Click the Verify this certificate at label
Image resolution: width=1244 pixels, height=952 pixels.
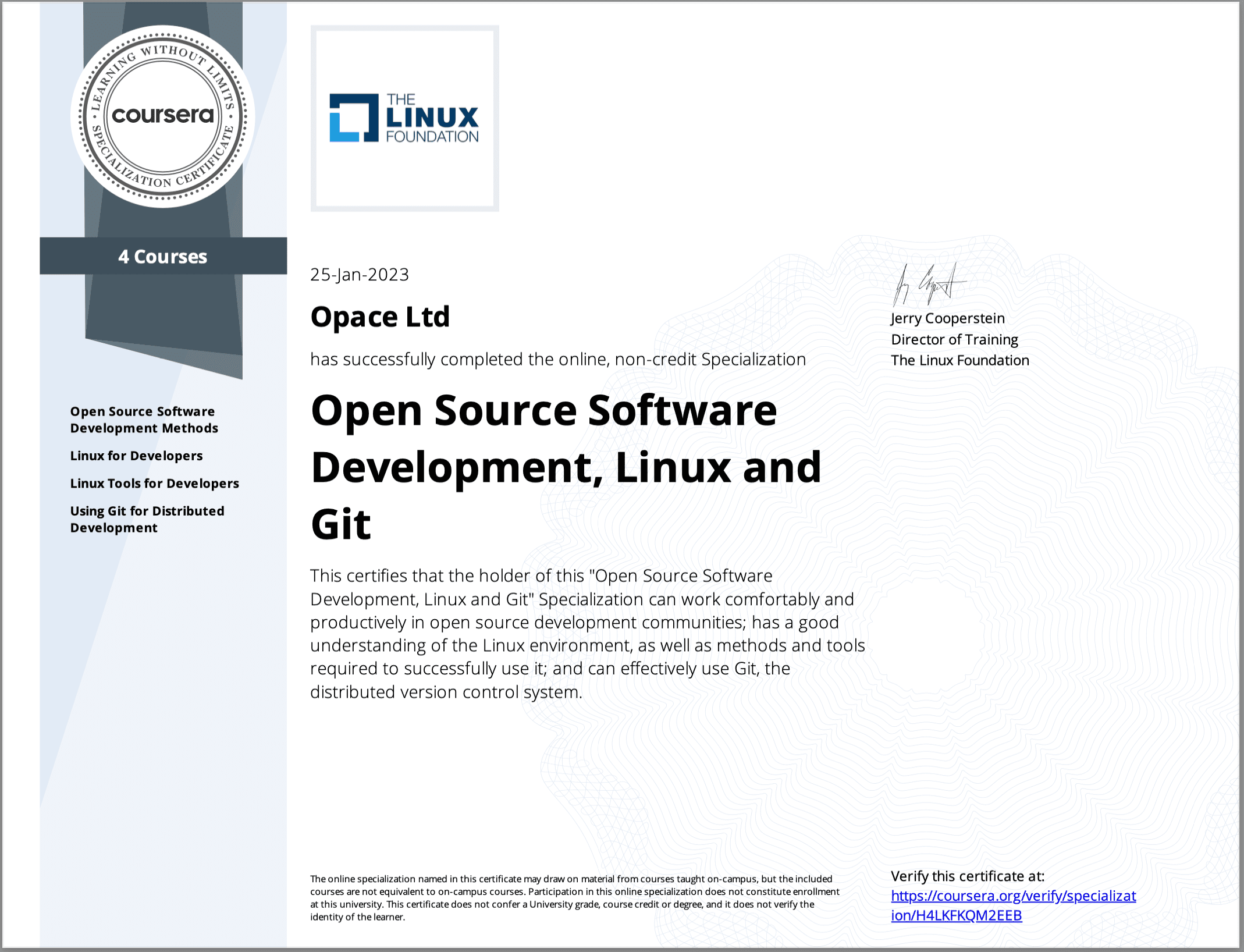[x=968, y=876]
